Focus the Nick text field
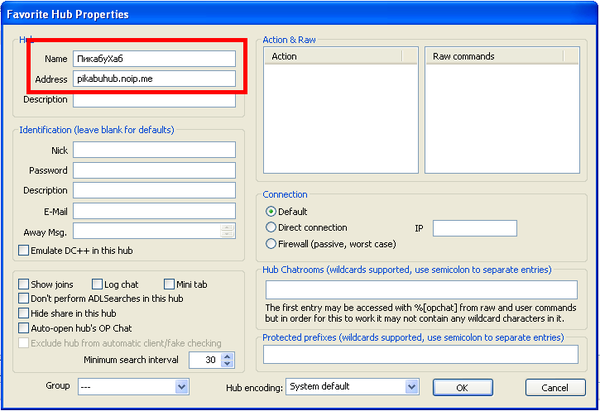600x411 pixels. [x=154, y=150]
